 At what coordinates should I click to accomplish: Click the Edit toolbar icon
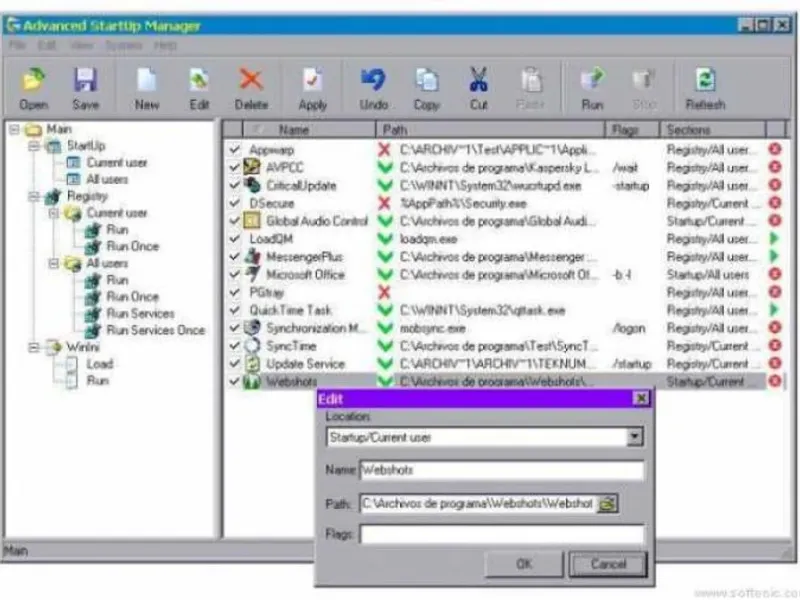click(x=199, y=80)
